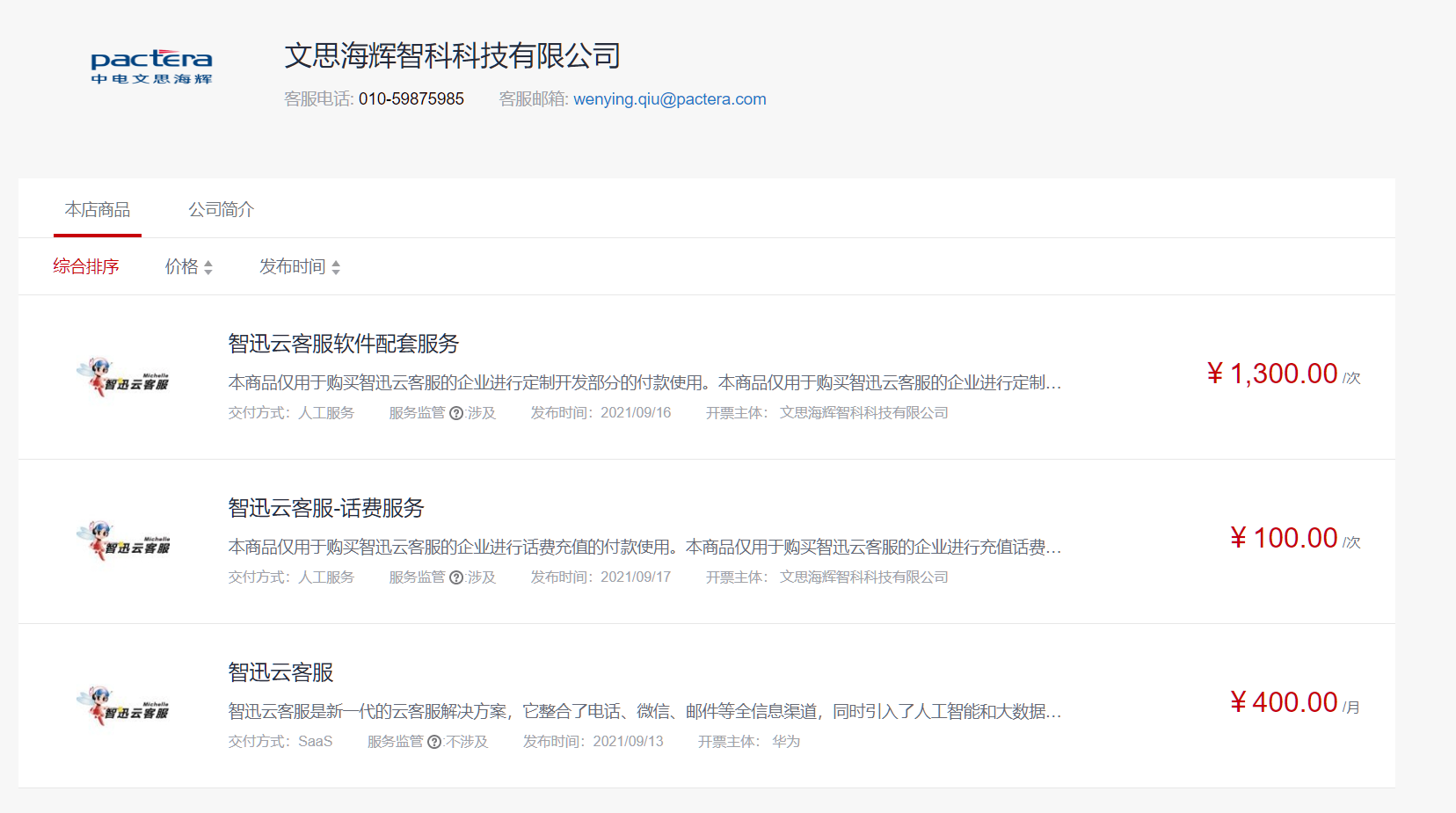
Task: Click the 开票主体 华为 label
Action: pos(749,742)
